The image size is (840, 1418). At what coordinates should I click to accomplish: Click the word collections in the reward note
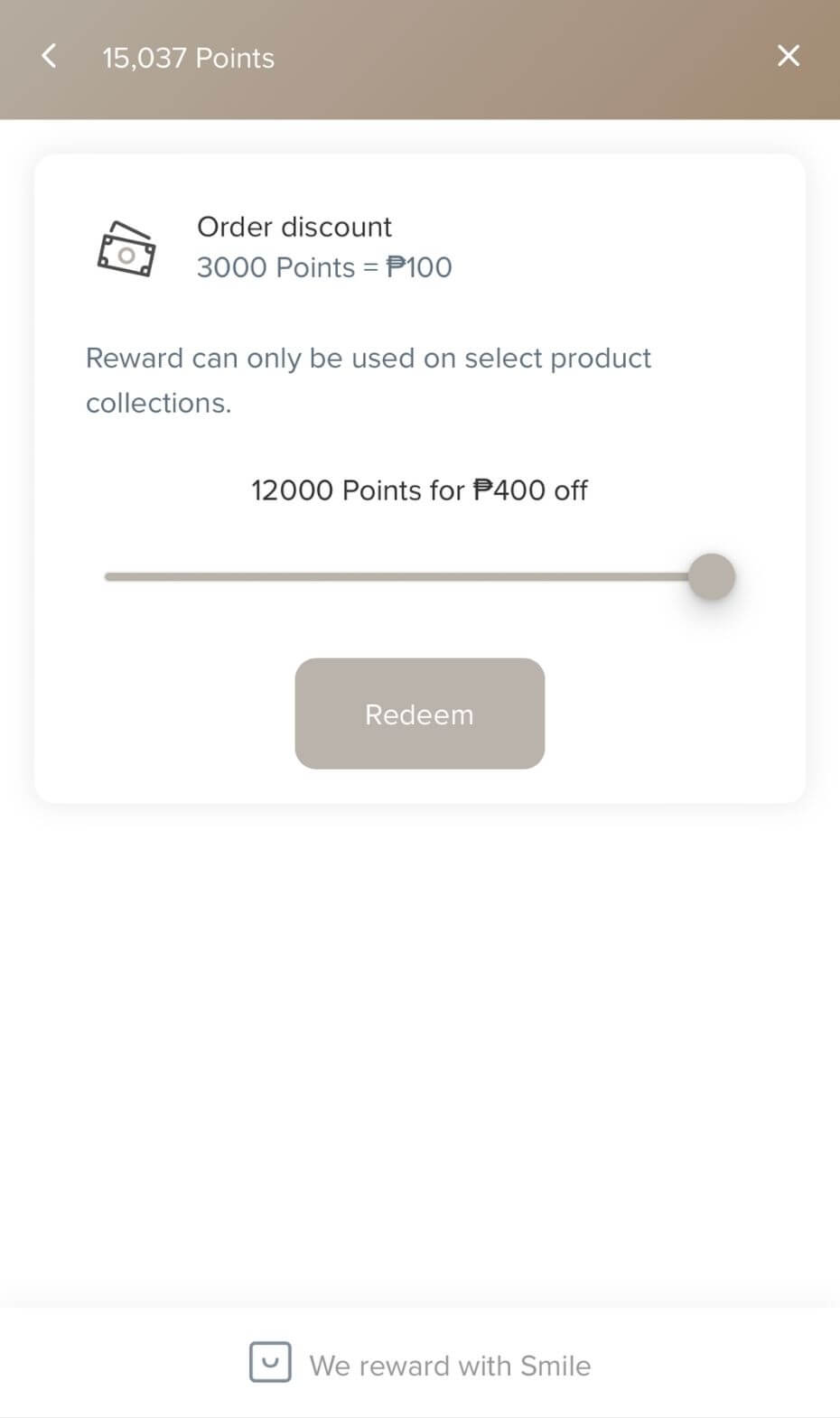(158, 403)
